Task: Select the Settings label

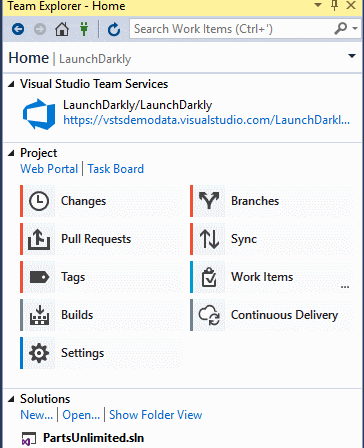Action: (82, 353)
